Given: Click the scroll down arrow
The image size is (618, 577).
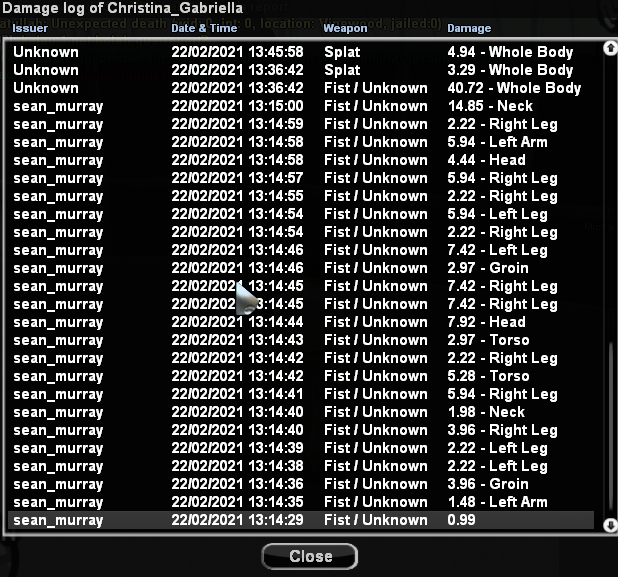Looking at the screenshot, I should coord(611,525).
